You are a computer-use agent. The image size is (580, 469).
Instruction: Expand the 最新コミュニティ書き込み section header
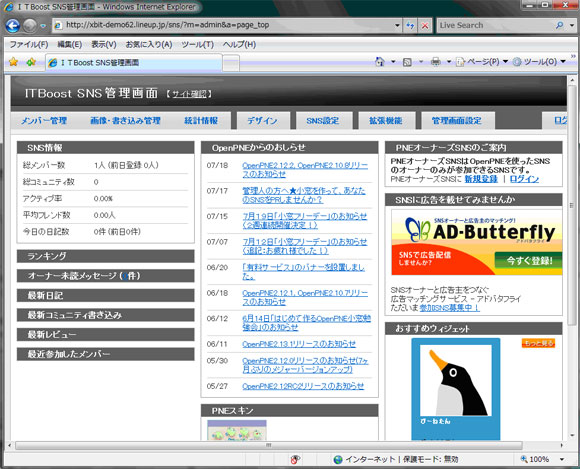(105, 315)
